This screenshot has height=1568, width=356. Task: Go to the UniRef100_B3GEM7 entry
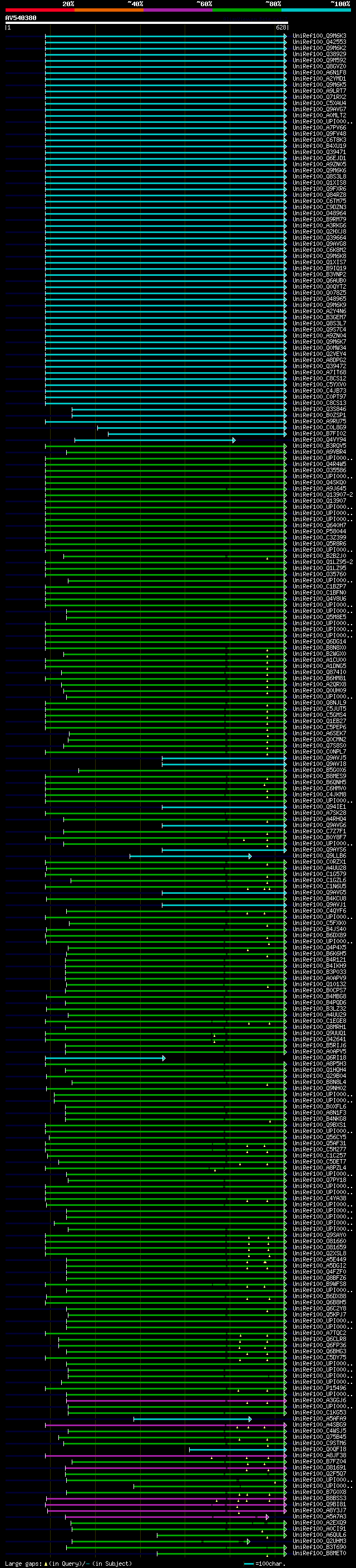[319, 317]
